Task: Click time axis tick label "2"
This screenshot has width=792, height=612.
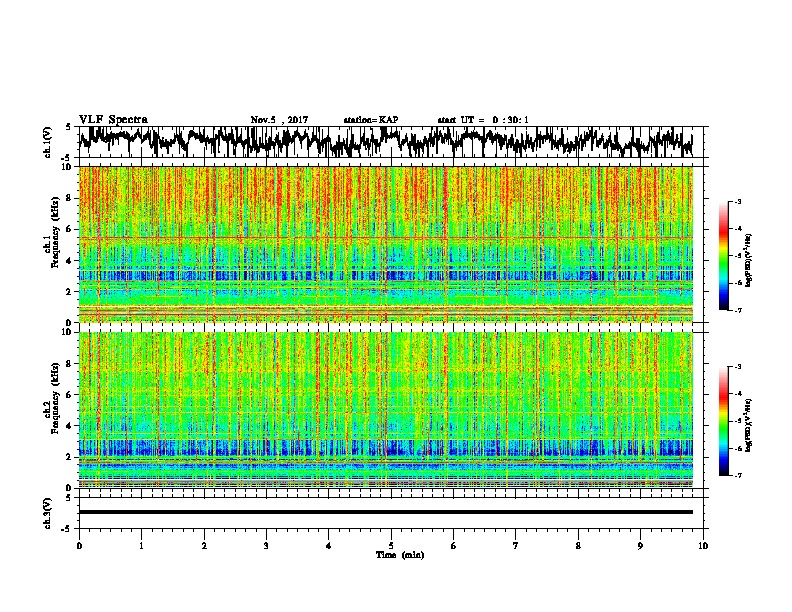Action: coord(204,546)
